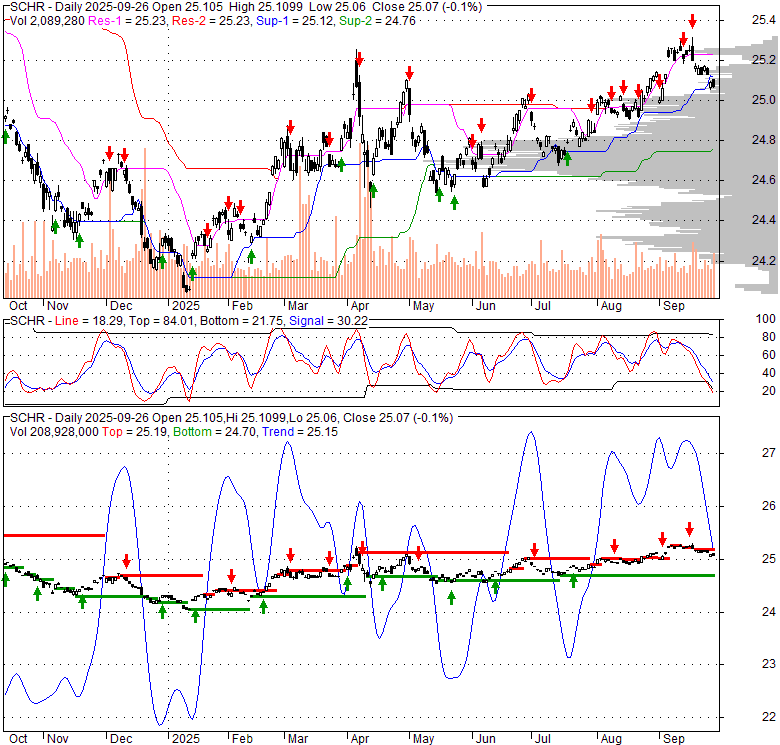Click '2025' on the top price chart axis

click(186, 306)
